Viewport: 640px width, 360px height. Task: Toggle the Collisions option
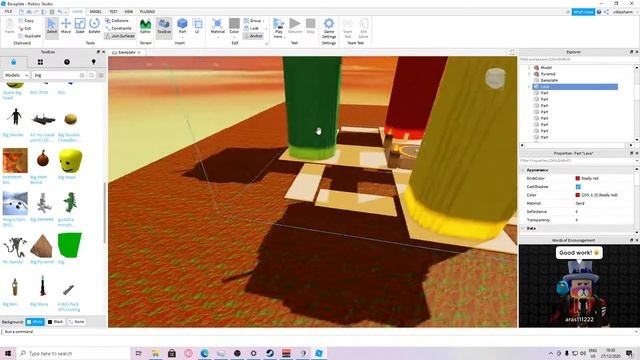click(117, 20)
